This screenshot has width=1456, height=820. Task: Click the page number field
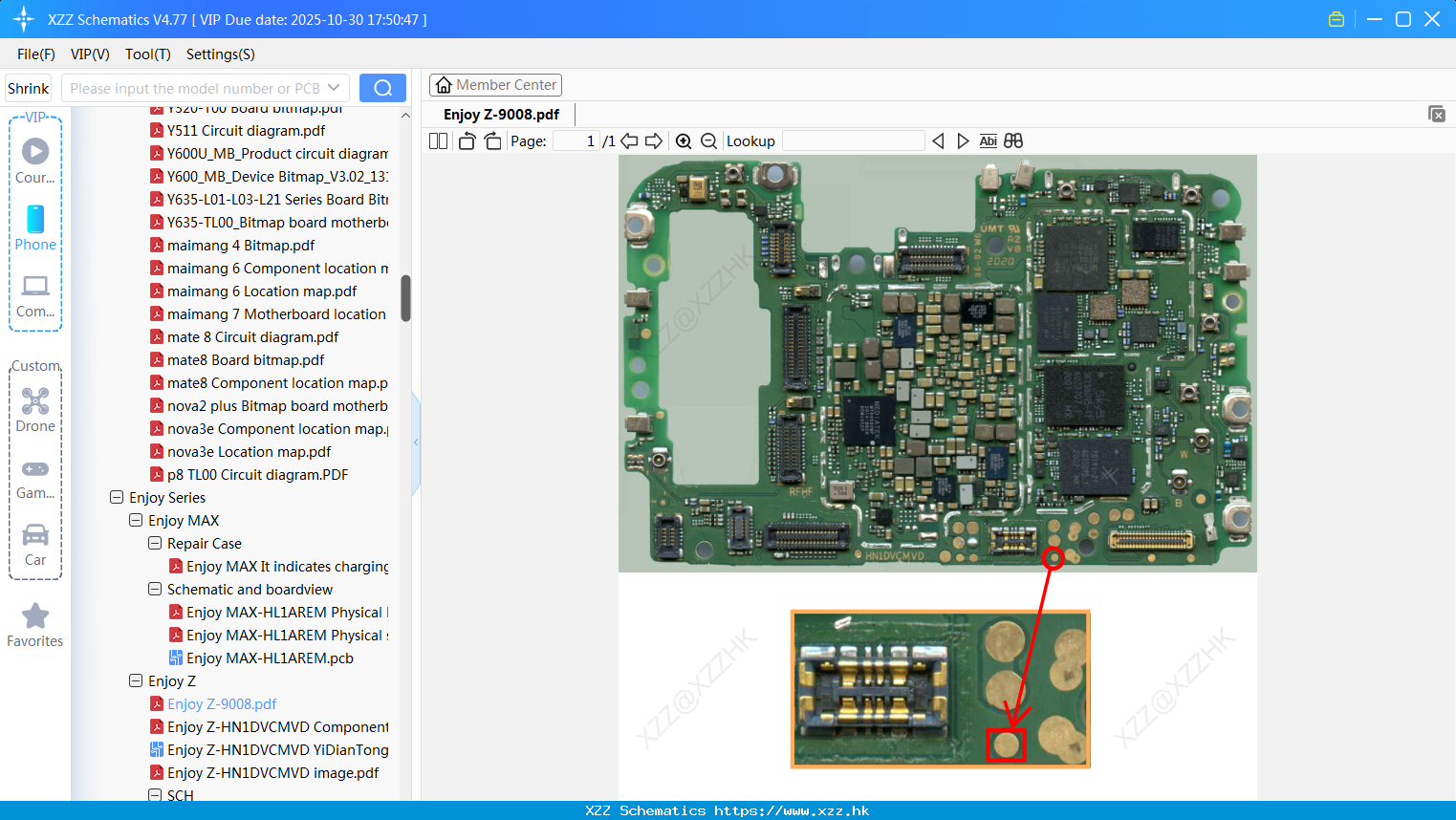(576, 140)
